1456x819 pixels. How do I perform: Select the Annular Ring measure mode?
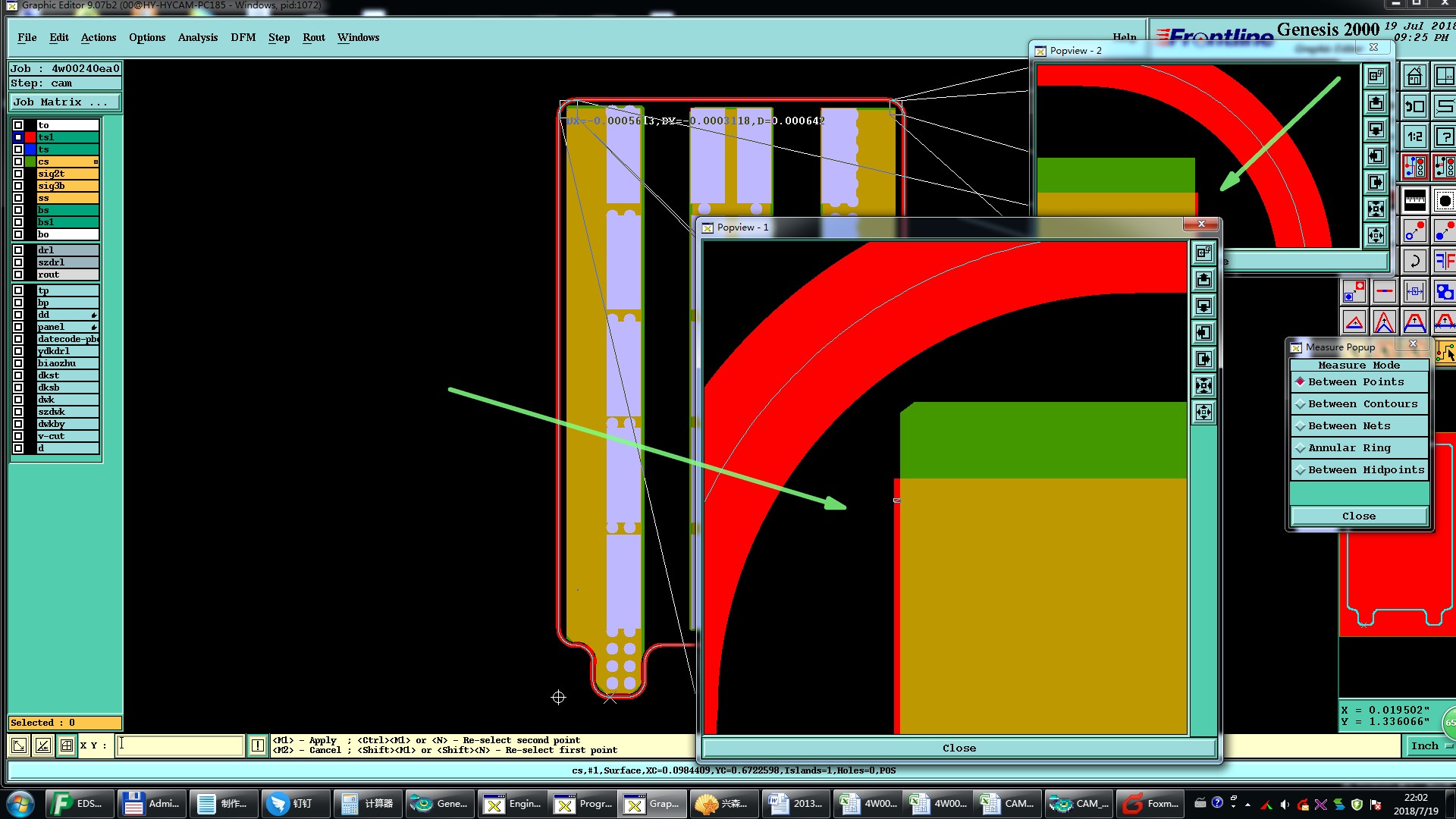click(1359, 448)
